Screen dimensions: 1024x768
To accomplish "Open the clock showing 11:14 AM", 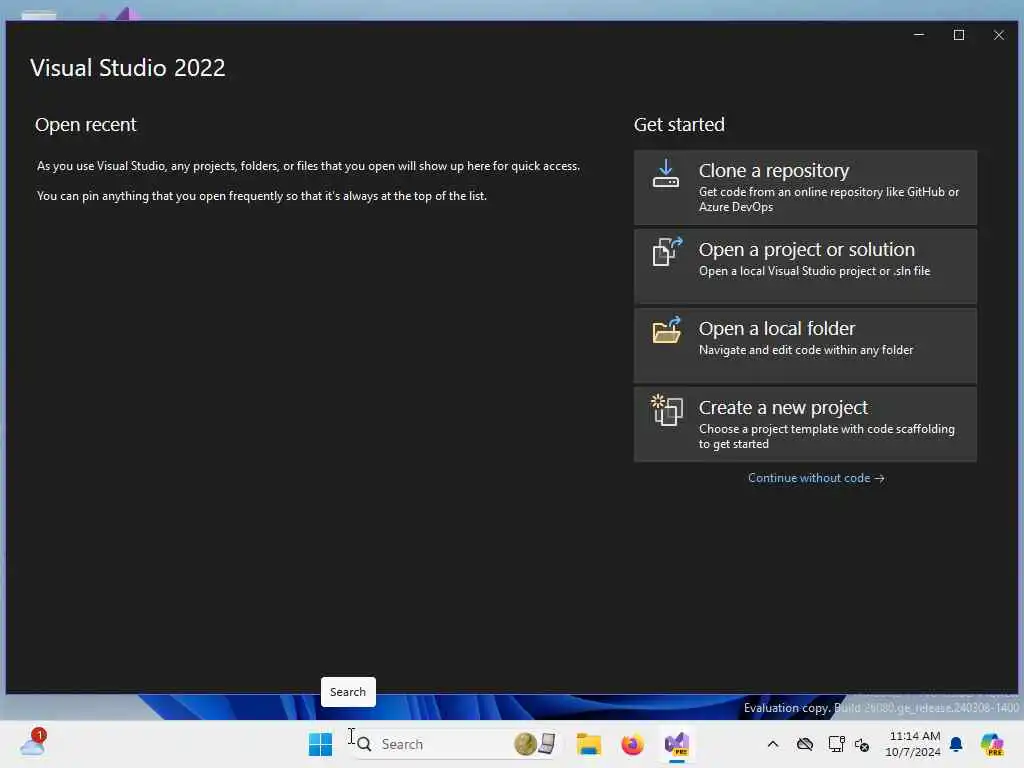I will [914, 744].
